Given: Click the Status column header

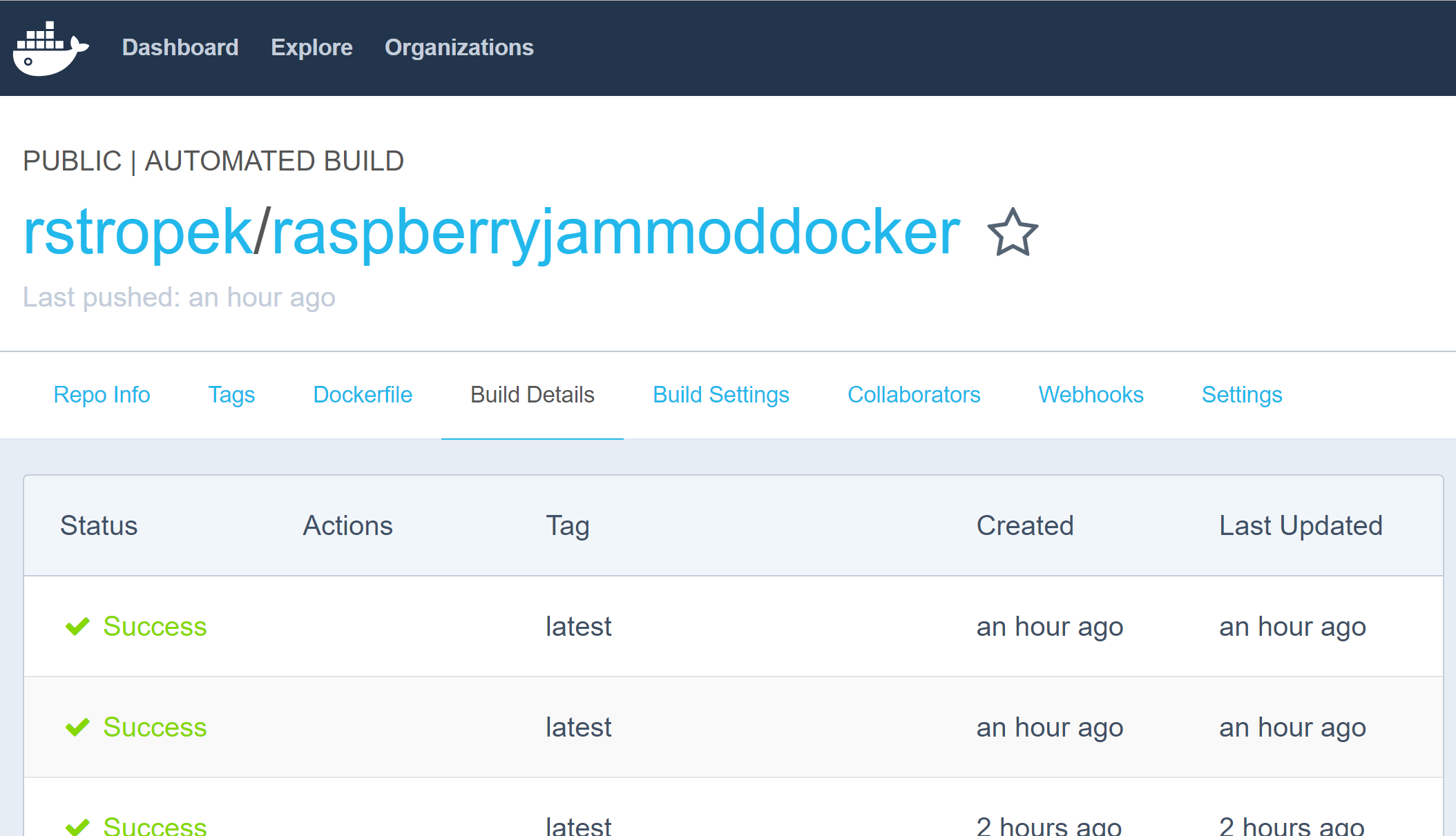Looking at the screenshot, I should (99, 525).
